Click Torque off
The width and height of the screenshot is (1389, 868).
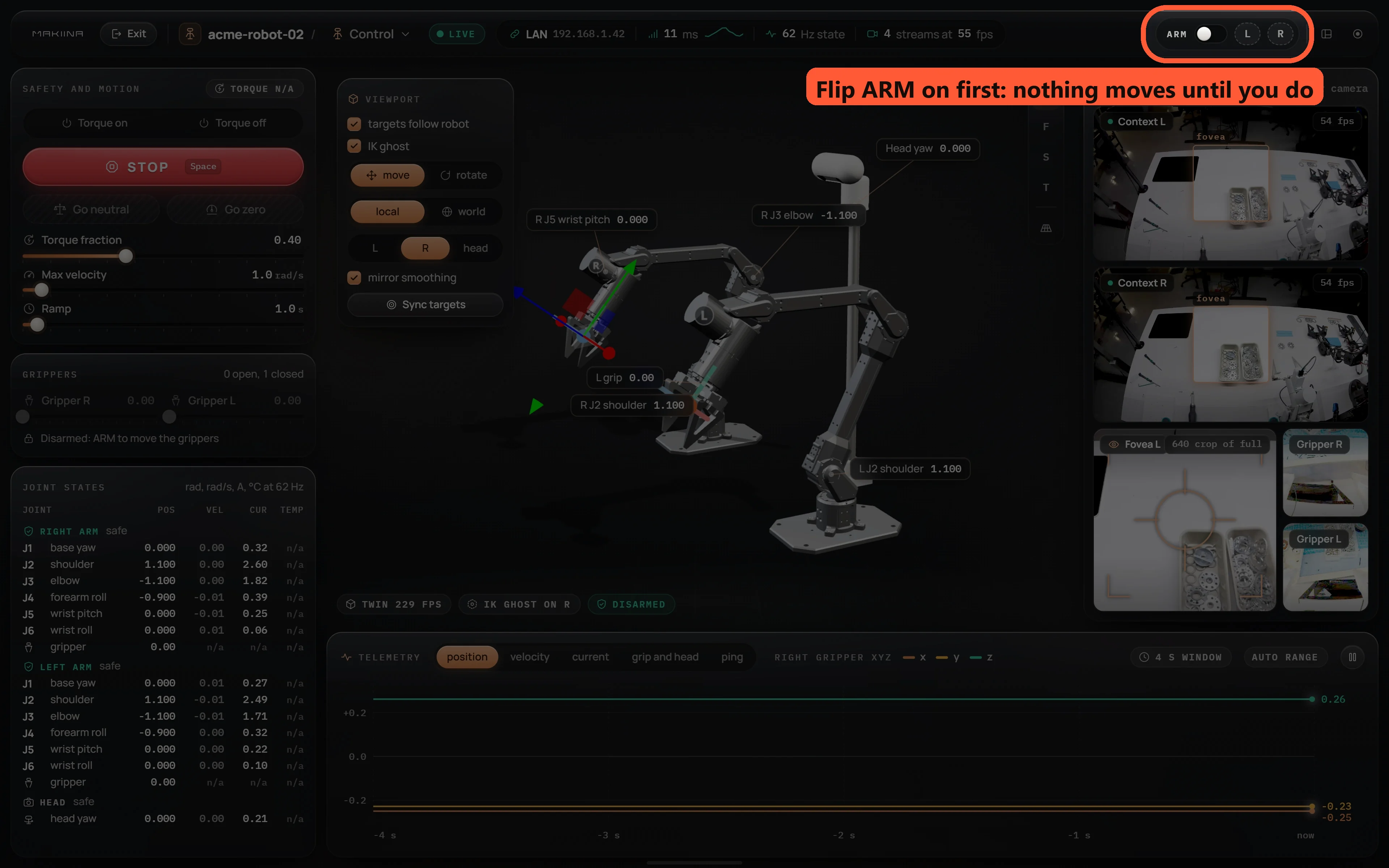[x=232, y=123]
